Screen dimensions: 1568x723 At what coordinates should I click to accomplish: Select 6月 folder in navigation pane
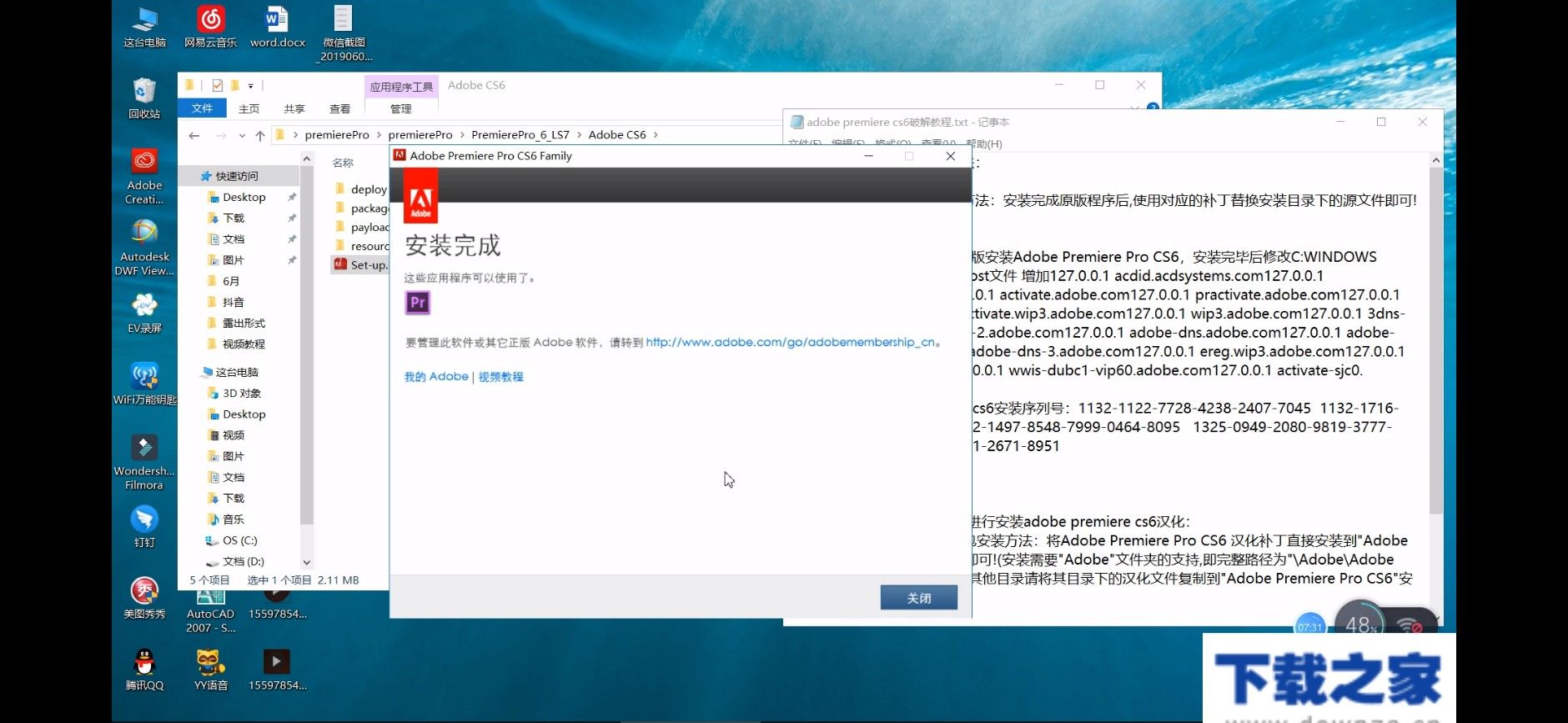[231, 281]
